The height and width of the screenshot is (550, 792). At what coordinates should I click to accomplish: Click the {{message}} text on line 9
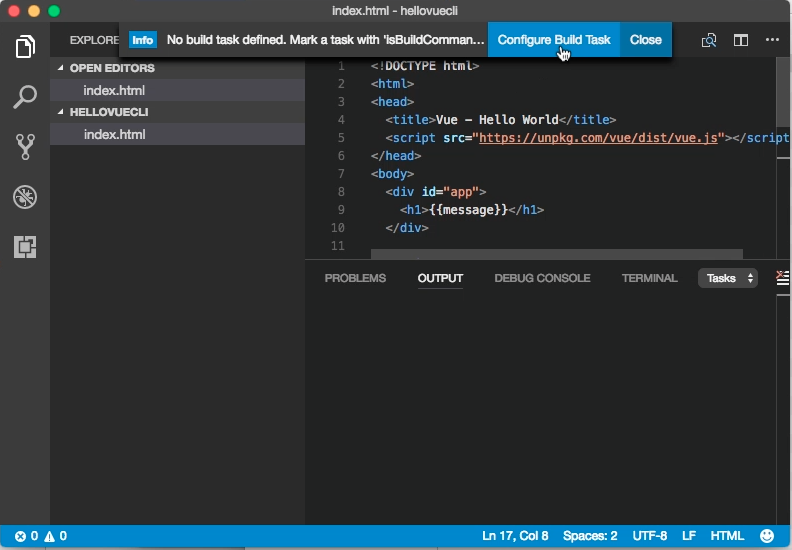click(x=468, y=210)
